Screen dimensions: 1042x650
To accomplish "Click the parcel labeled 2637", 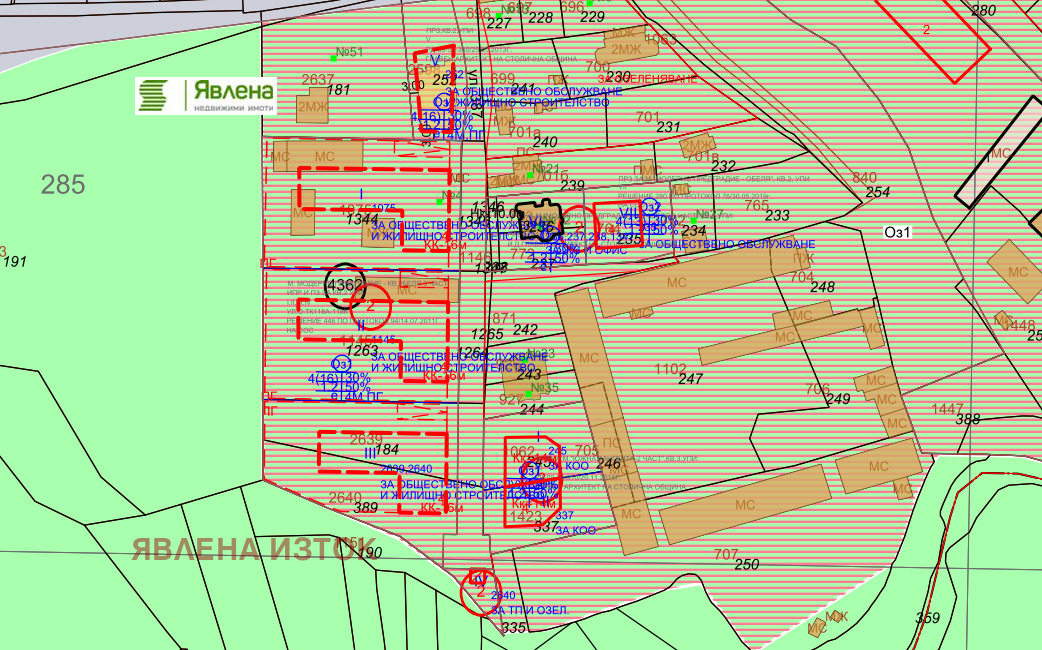I will [x=317, y=80].
